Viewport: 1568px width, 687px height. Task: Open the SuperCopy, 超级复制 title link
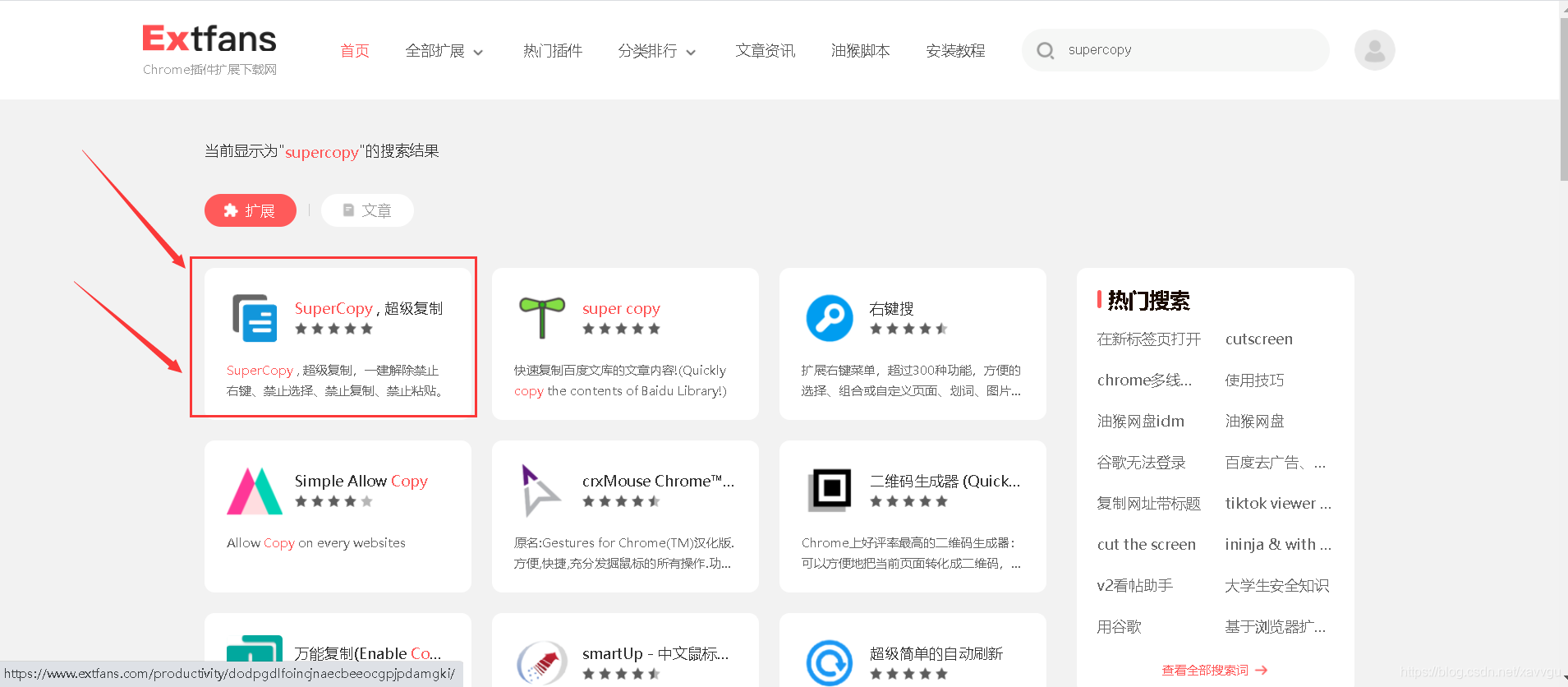[x=369, y=309]
